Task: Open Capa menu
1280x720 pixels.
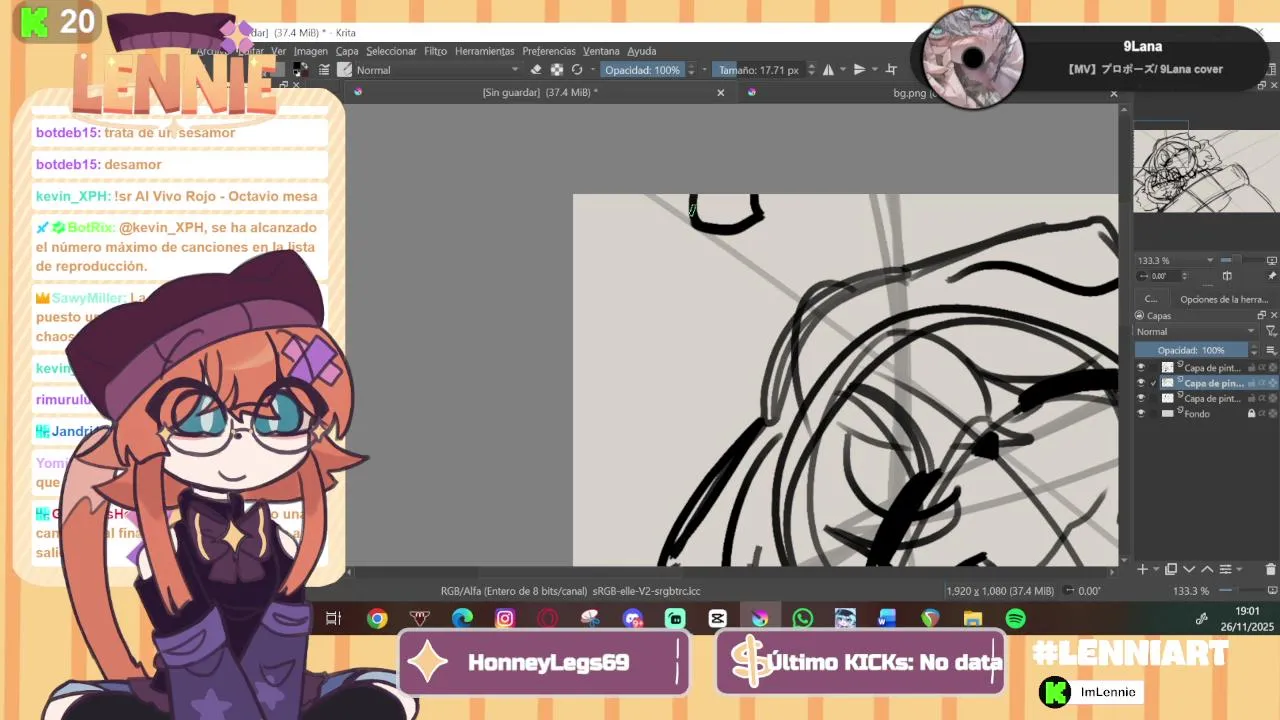Action: pyautogui.click(x=347, y=51)
